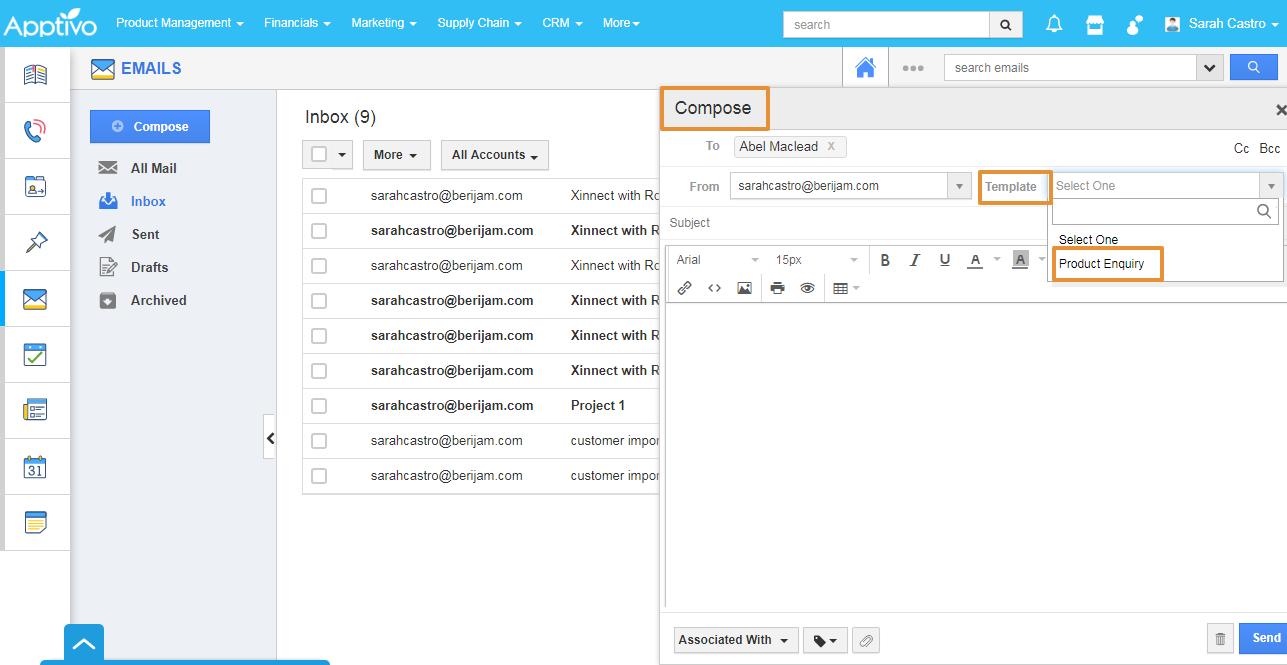Select the Product Enquiry template option
This screenshot has width=1287, height=665.
[1102, 264]
